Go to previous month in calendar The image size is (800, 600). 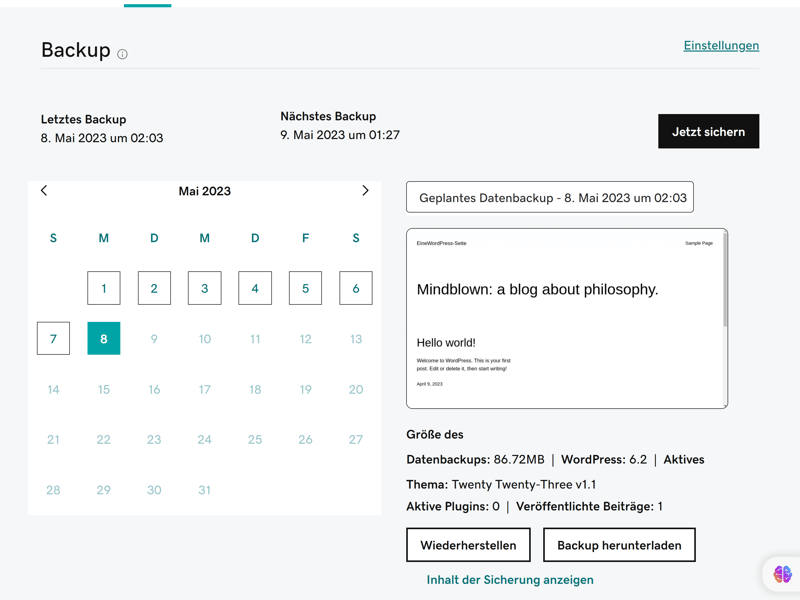click(44, 190)
